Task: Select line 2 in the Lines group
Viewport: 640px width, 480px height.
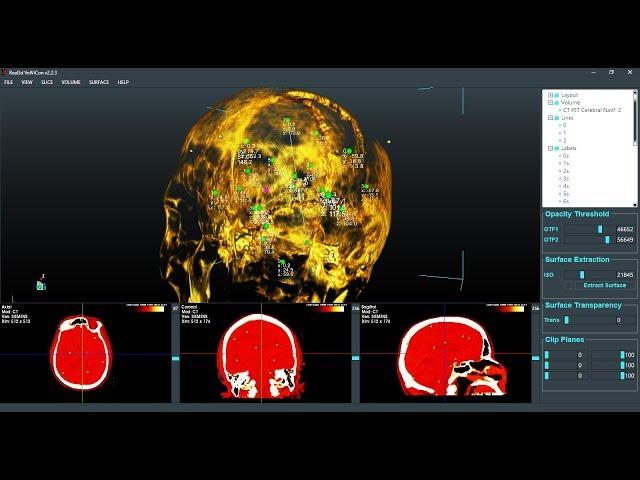Action: pyautogui.click(x=564, y=140)
